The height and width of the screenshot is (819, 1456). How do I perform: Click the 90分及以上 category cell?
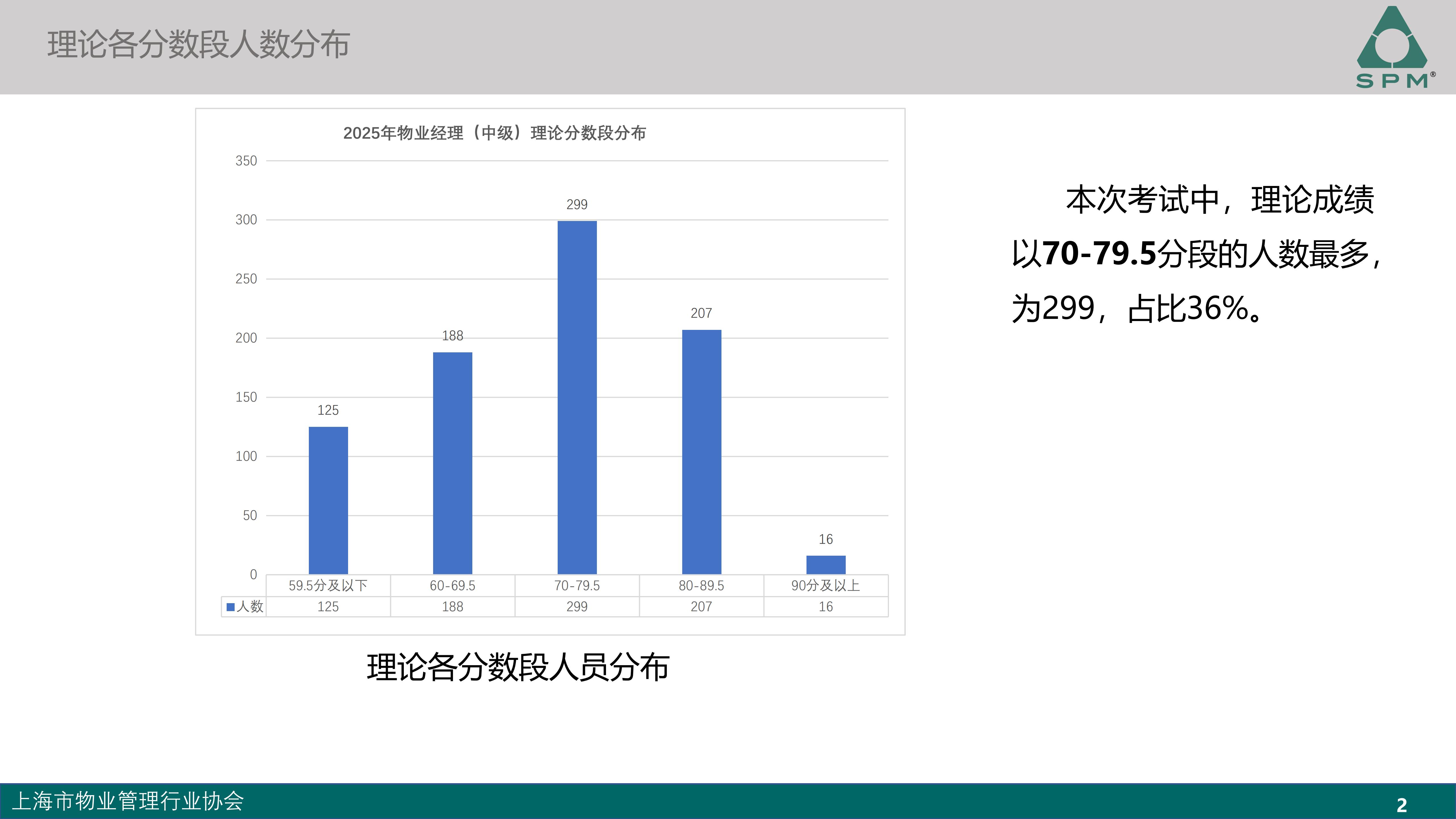825,586
